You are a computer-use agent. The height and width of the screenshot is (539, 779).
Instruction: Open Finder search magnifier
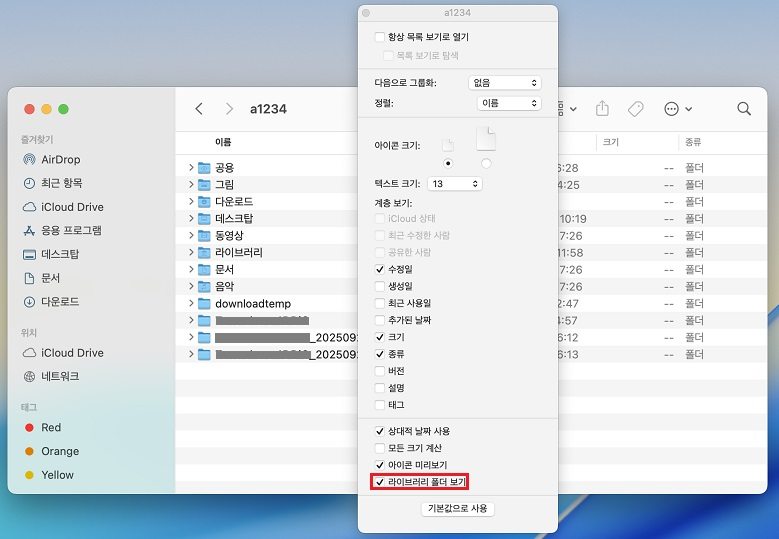pyautogui.click(x=744, y=109)
